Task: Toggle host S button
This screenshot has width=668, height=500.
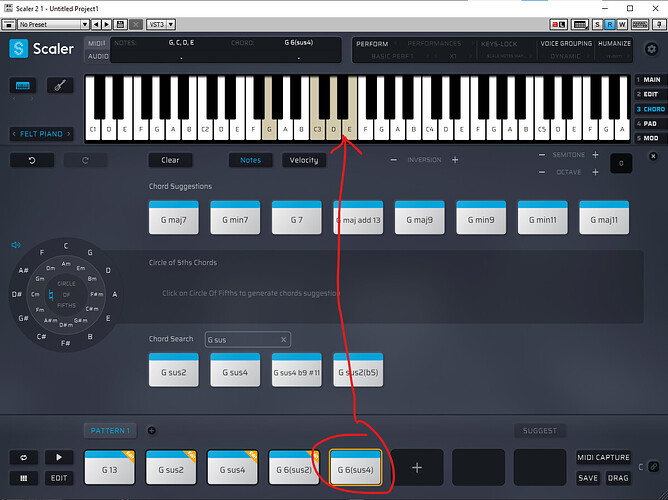Action: 597,24
